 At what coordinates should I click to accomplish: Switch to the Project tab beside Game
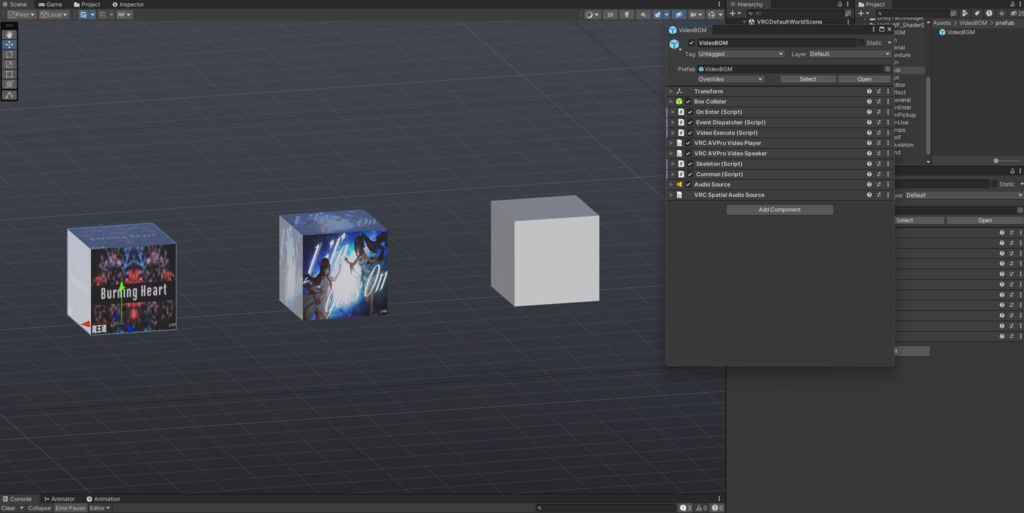pyautogui.click(x=87, y=5)
